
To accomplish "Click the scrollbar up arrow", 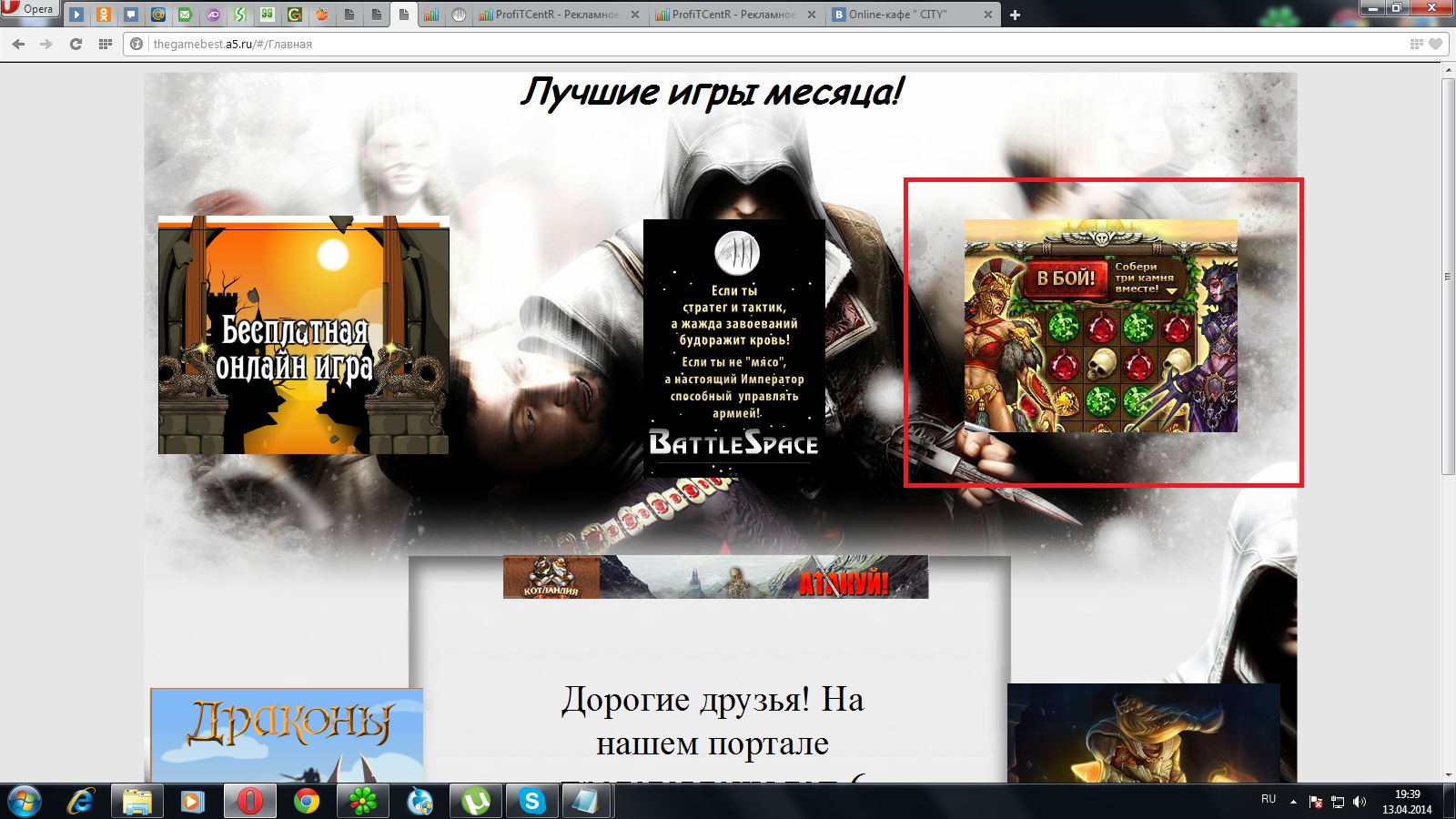I will click(x=1448, y=70).
